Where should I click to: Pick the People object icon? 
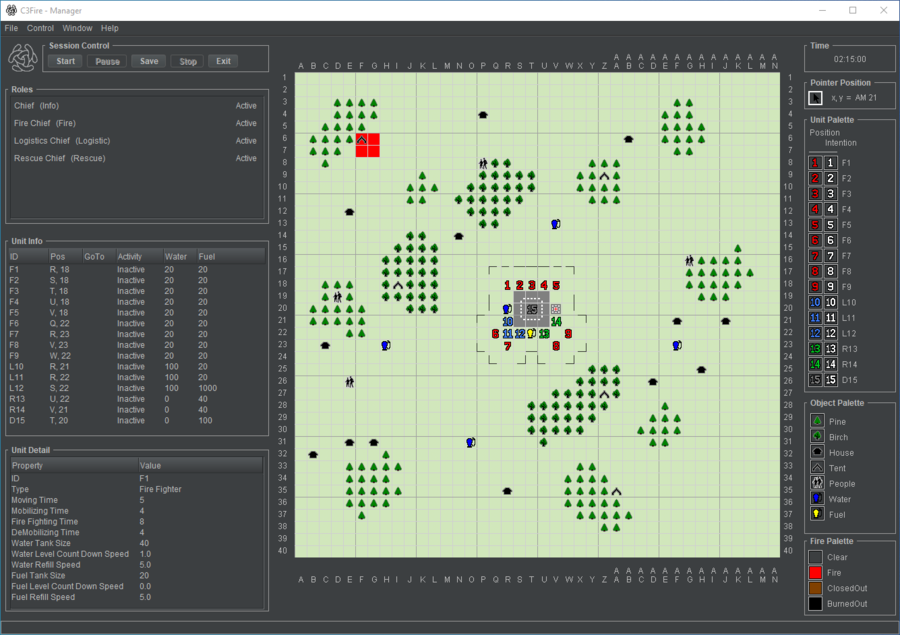coord(816,484)
